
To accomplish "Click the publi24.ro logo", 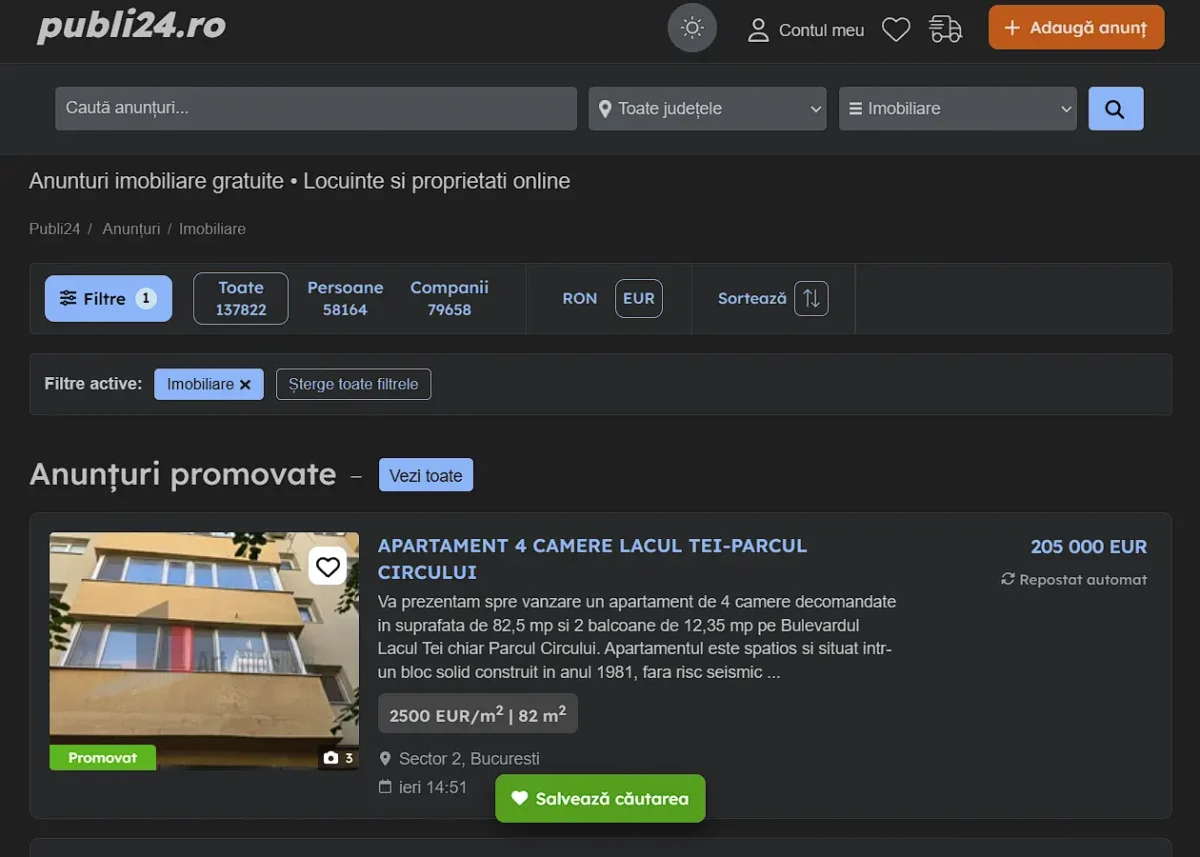I will coord(131,26).
